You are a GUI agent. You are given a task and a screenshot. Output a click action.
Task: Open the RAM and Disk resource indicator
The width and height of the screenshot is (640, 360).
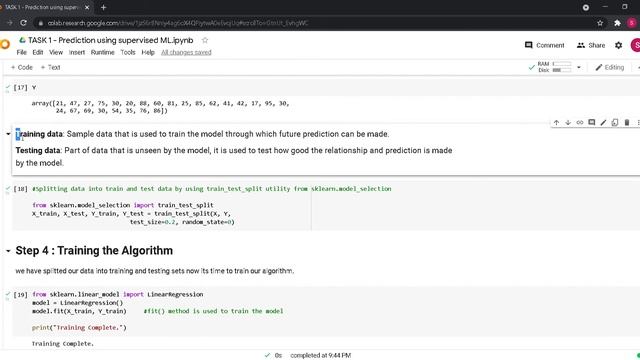pos(555,67)
